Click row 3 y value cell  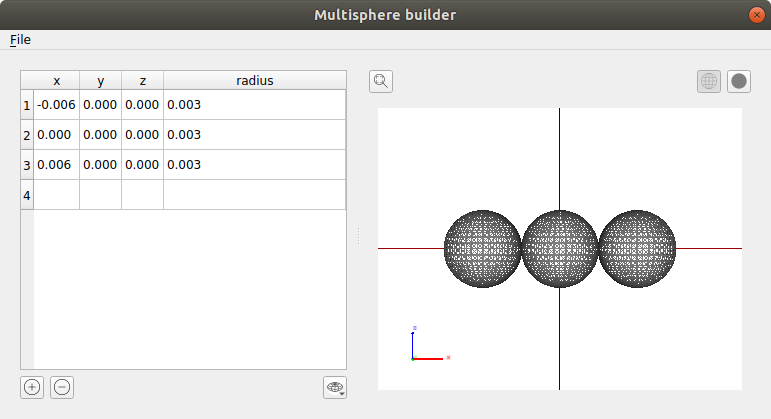click(x=100, y=165)
